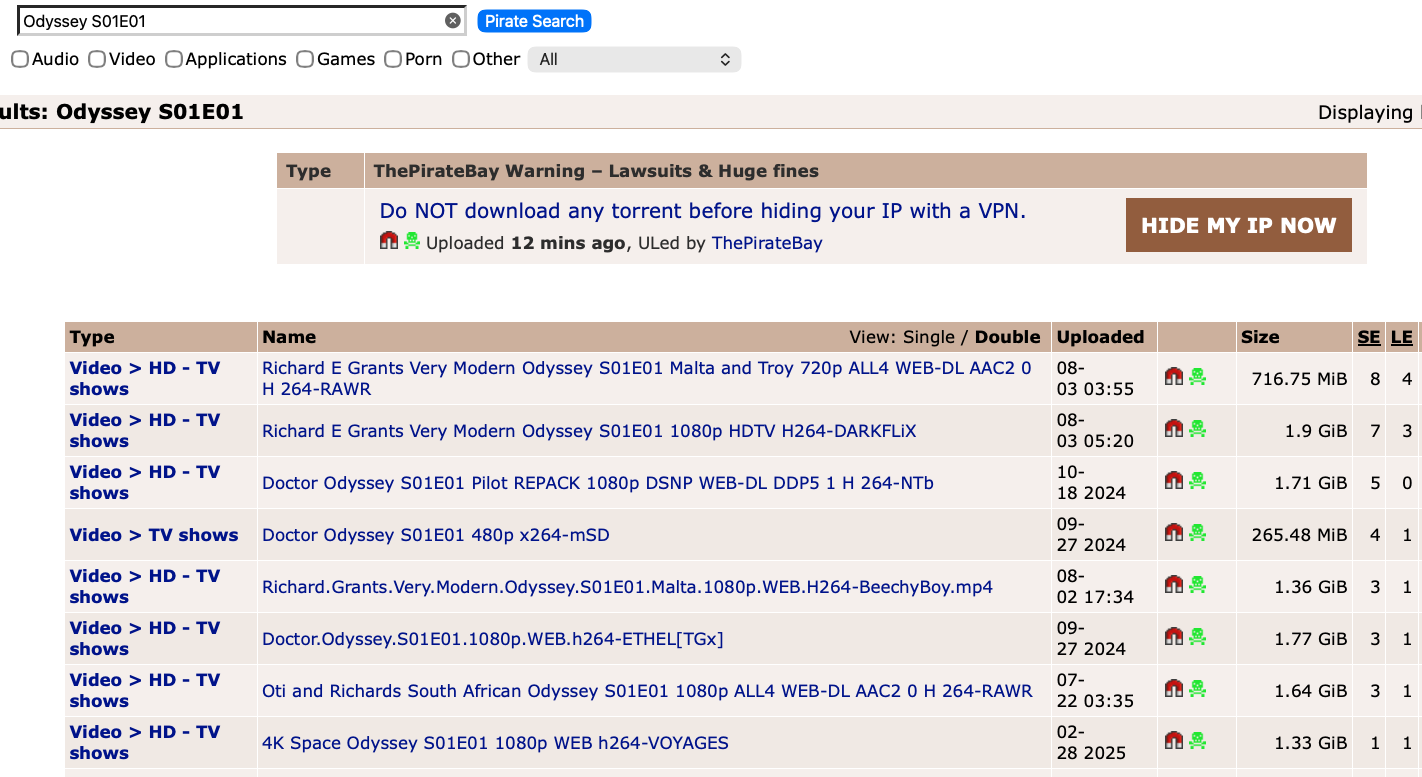
Task: Toggle the Porn category checkbox
Action: (393, 59)
